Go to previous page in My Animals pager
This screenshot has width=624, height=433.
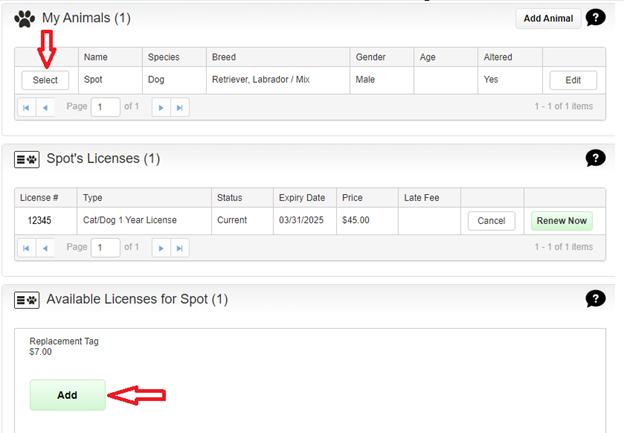pyautogui.click(x=45, y=107)
